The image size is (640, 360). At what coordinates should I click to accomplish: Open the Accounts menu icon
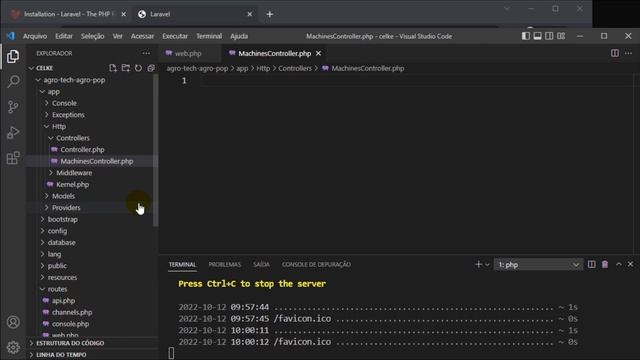click(13, 322)
